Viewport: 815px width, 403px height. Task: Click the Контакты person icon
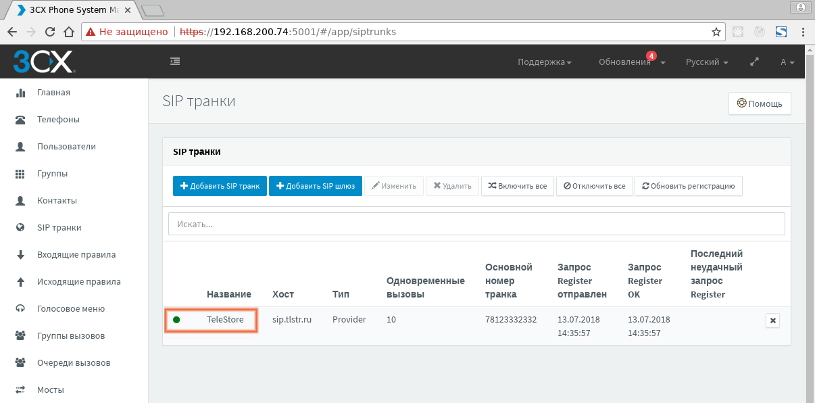[20, 201]
